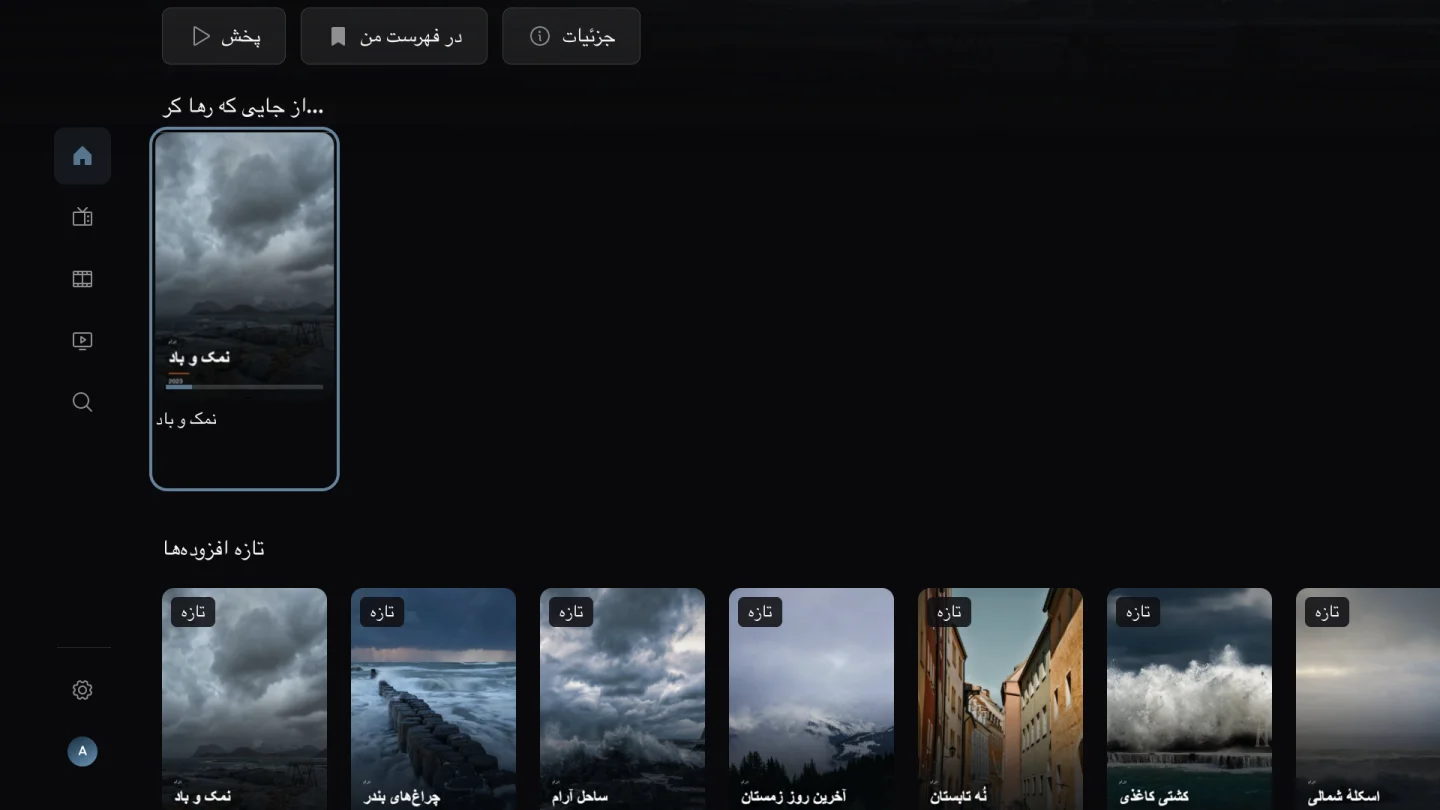
Task: Open the اسکلهٔ شمالی poster
Action: (1368, 699)
